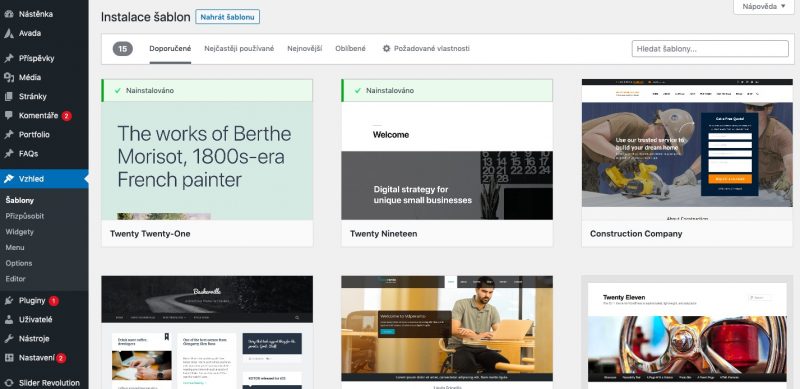Click the Portfolio pin icon

(x=9, y=134)
